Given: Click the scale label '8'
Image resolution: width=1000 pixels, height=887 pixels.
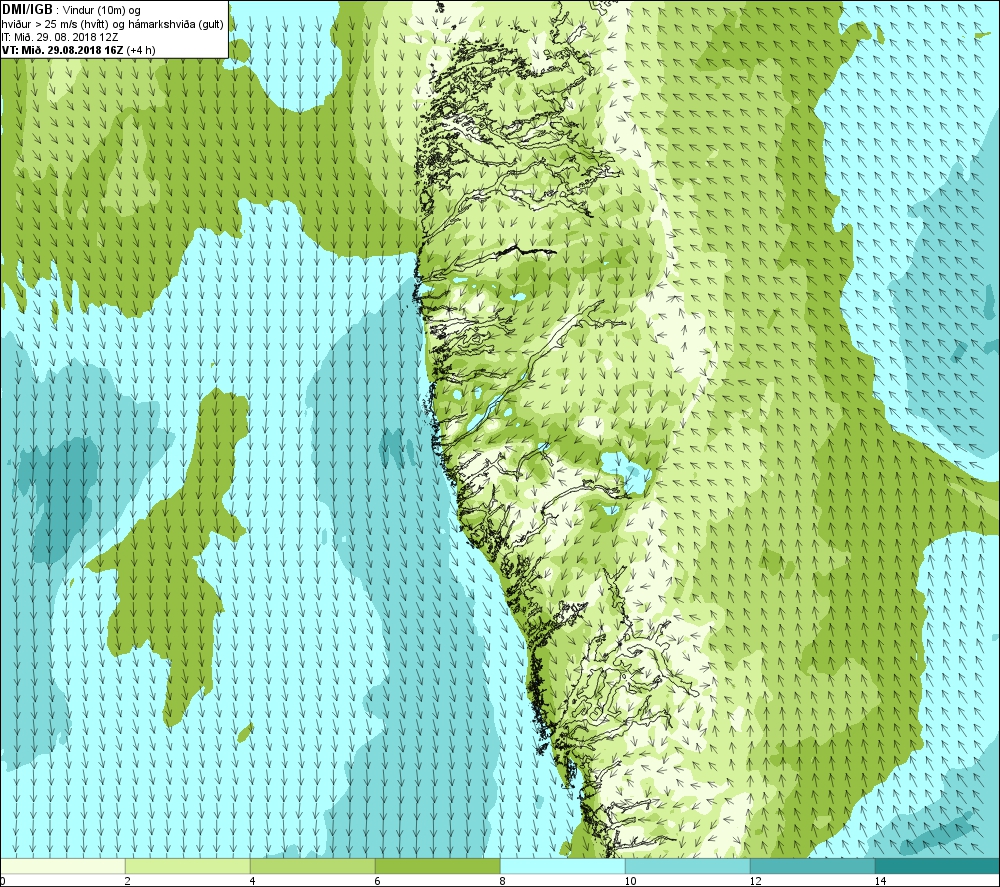Looking at the screenshot, I should [x=503, y=881].
